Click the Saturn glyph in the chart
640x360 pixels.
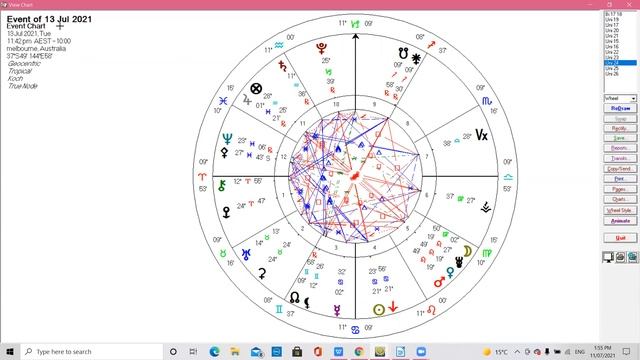282,66
